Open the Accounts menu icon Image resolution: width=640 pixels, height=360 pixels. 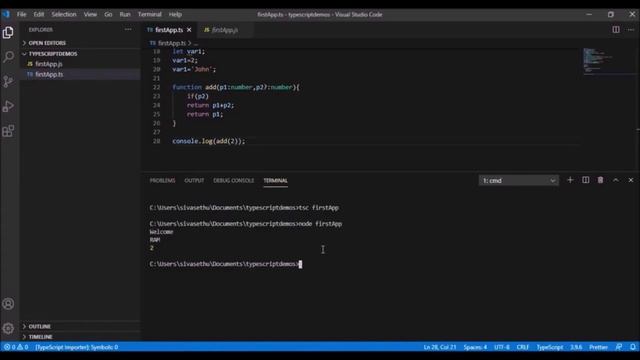(8, 304)
